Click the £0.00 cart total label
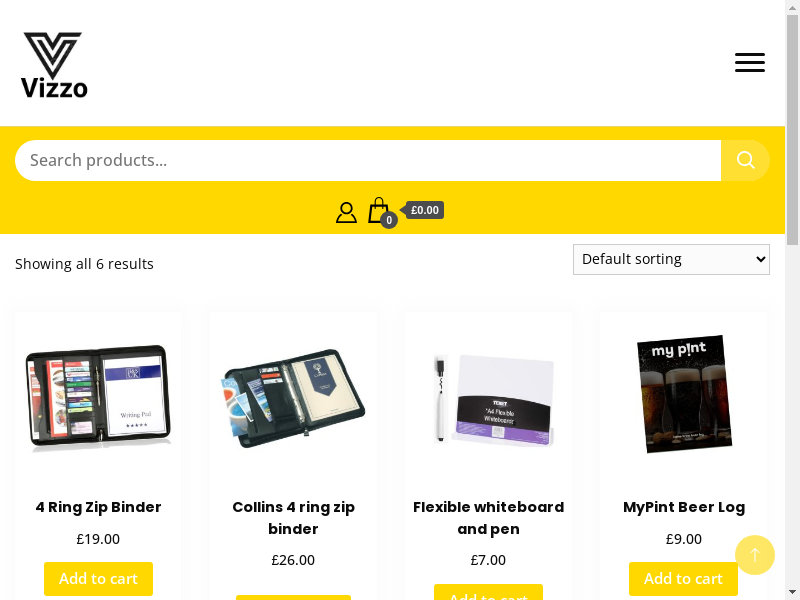800x600 pixels. tap(424, 210)
